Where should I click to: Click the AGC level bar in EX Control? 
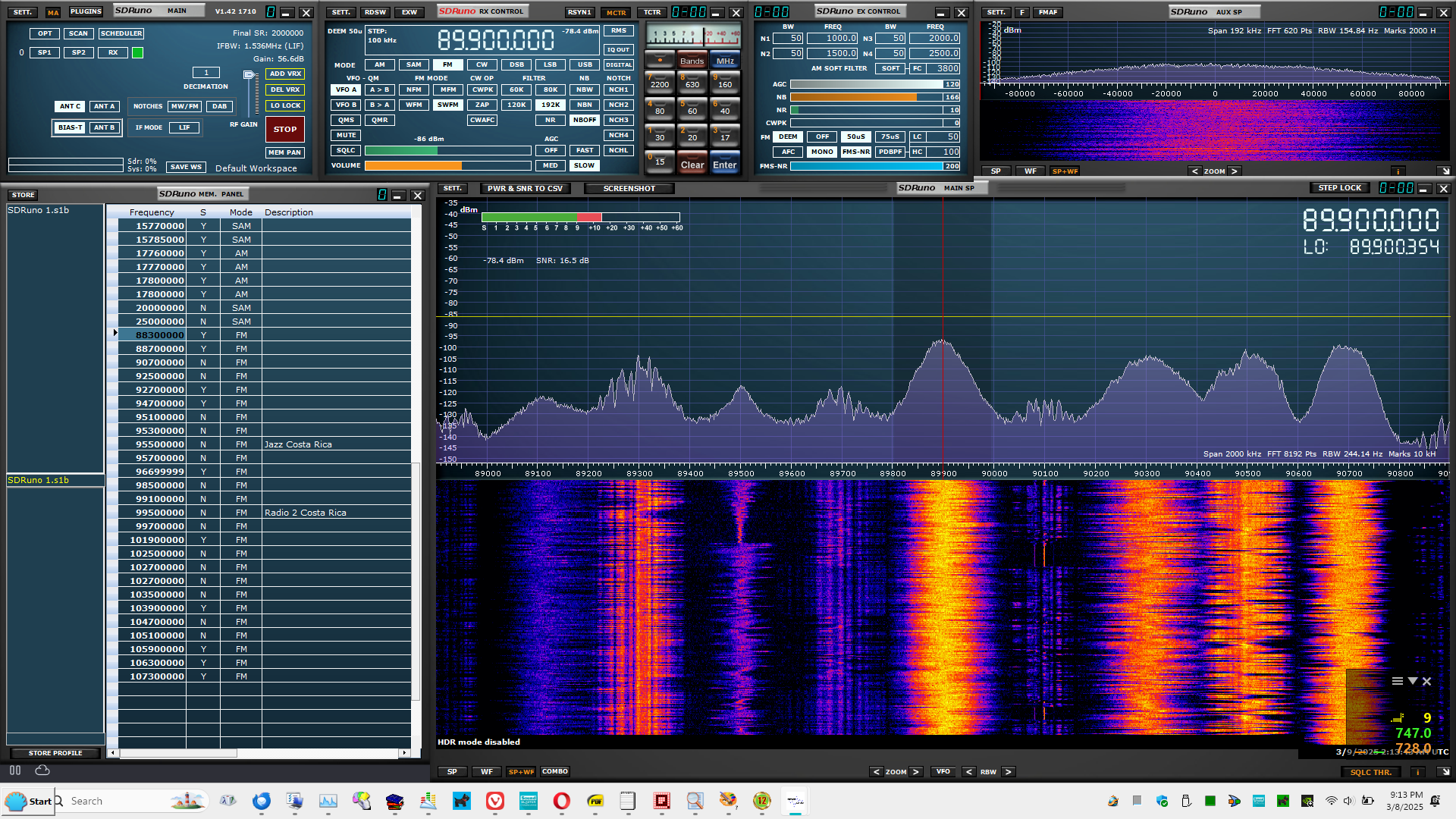[875, 84]
